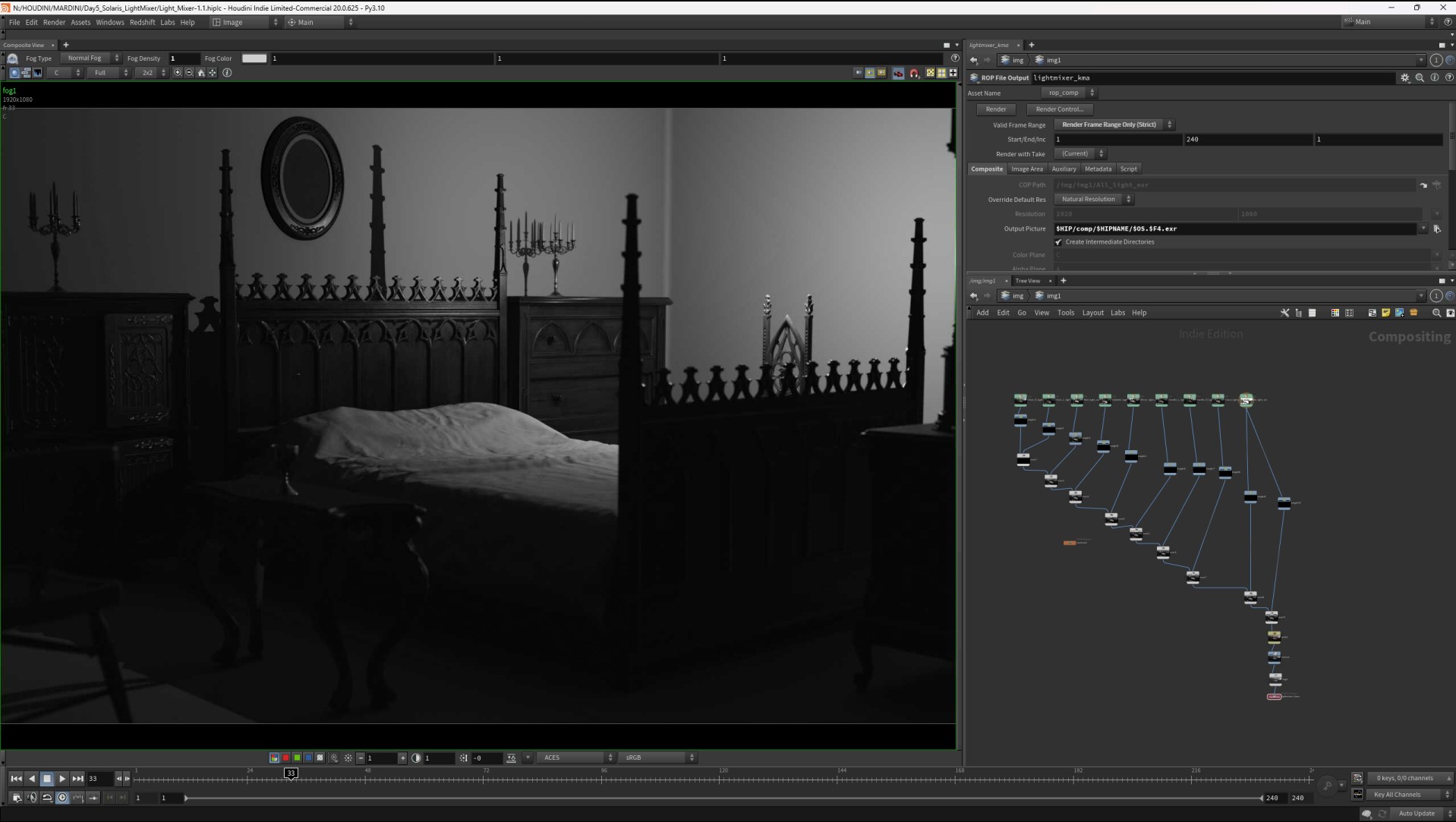Image resolution: width=1456 pixels, height=822 pixels.
Task: Open the composite viewer info icon
Action: (x=227, y=73)
